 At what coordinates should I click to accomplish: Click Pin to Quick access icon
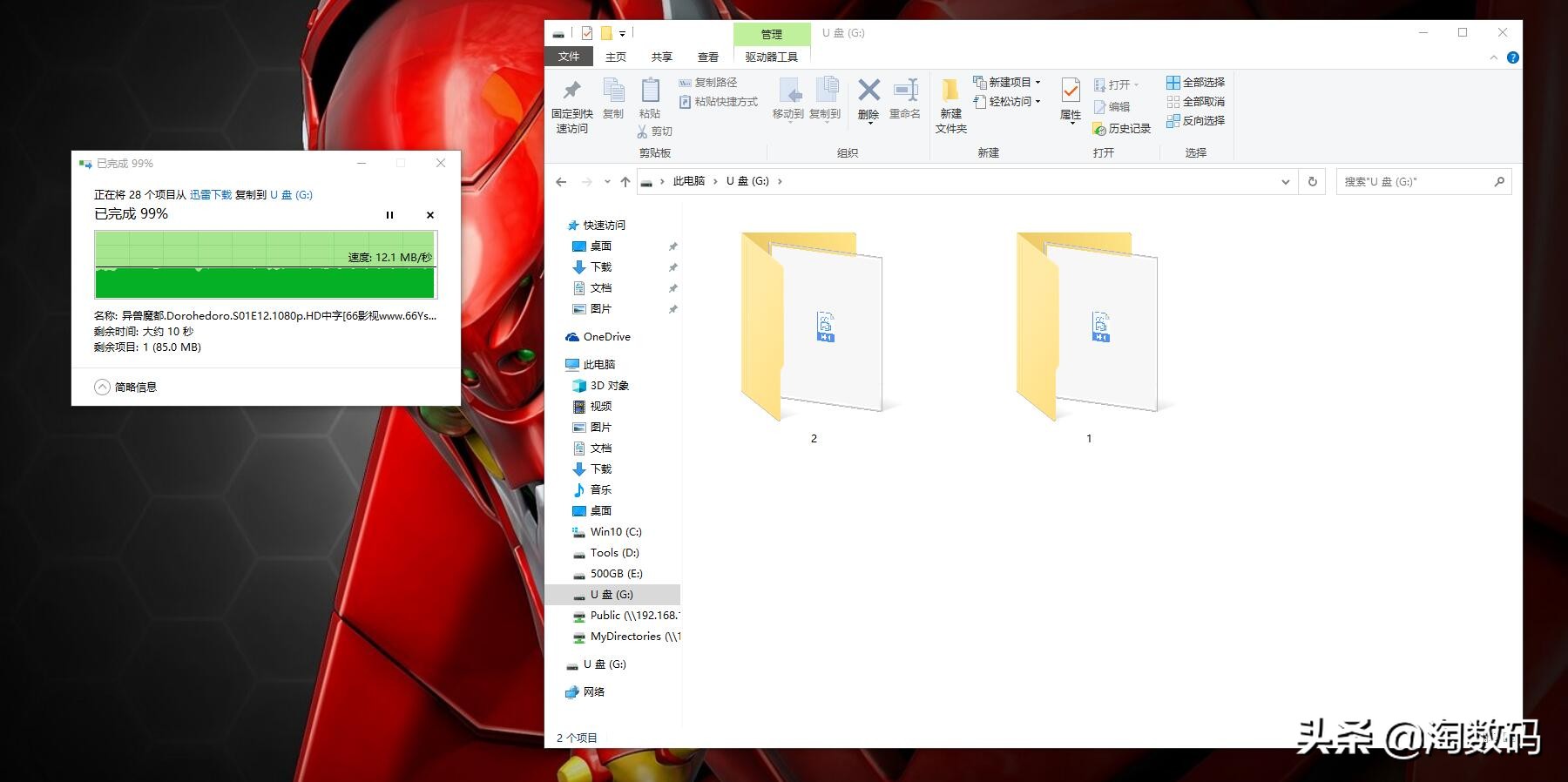coord(571,91)
